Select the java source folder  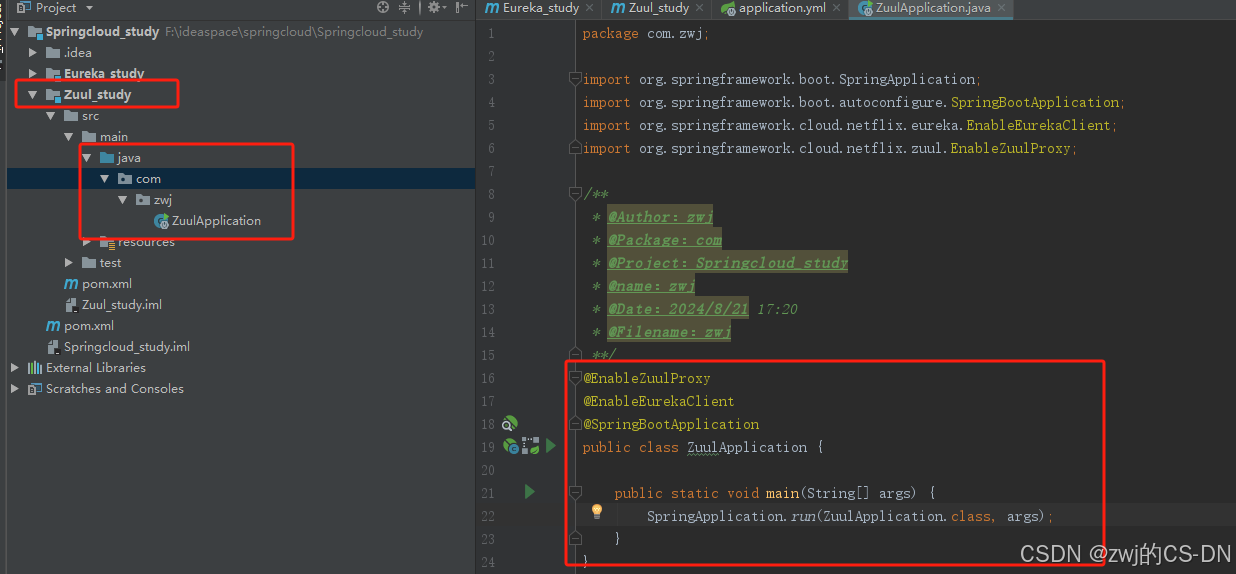pyautogui.click(x=129, y=158)
